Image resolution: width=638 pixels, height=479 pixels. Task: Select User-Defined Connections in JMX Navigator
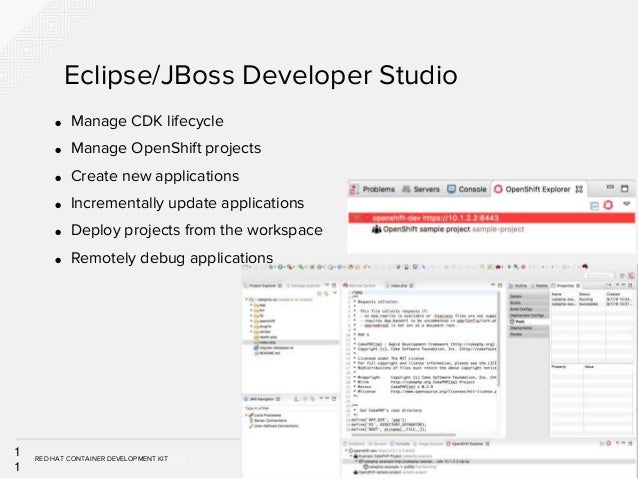(x=273, y=426)
